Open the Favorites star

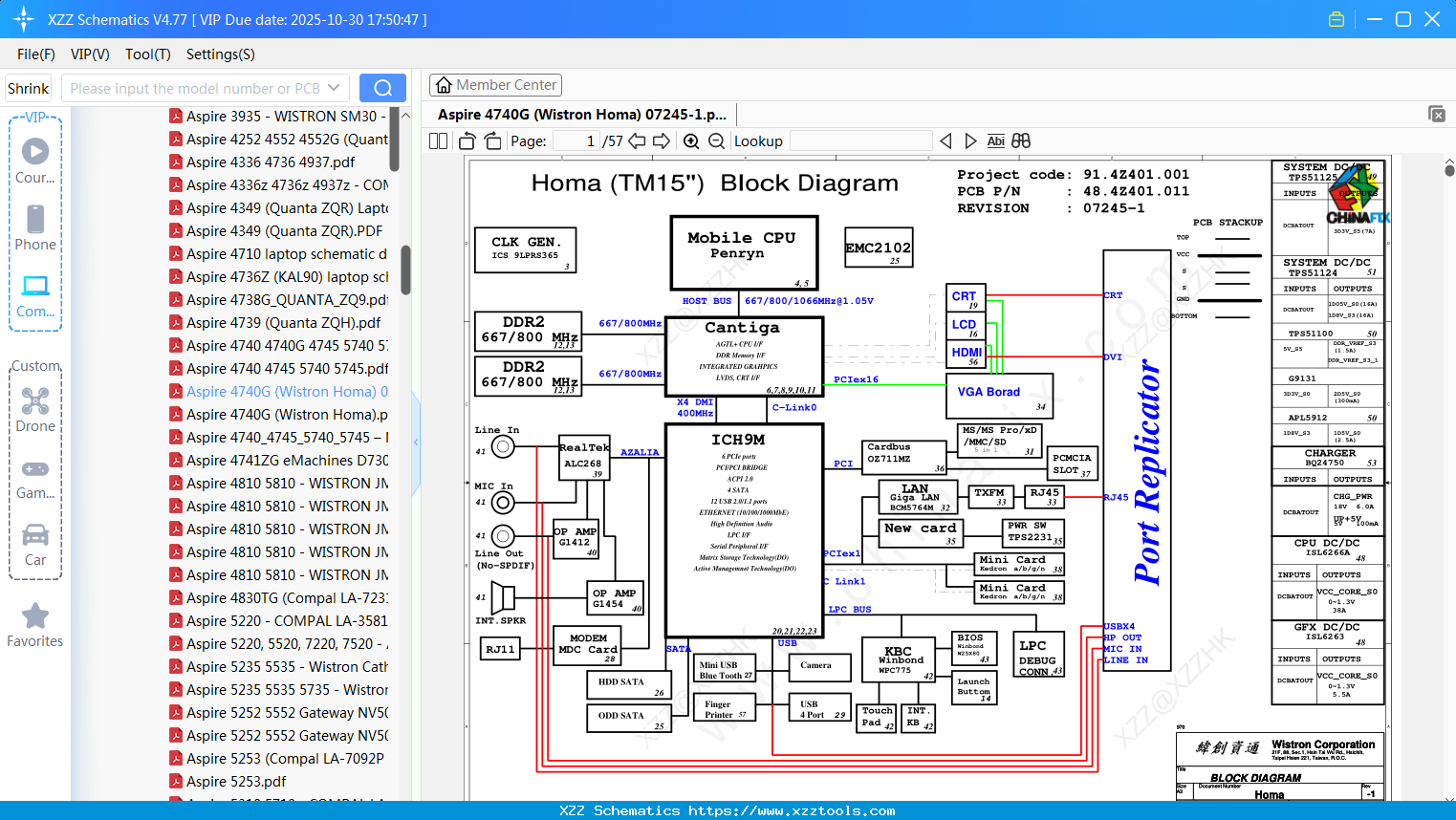[x=35, y=625]
